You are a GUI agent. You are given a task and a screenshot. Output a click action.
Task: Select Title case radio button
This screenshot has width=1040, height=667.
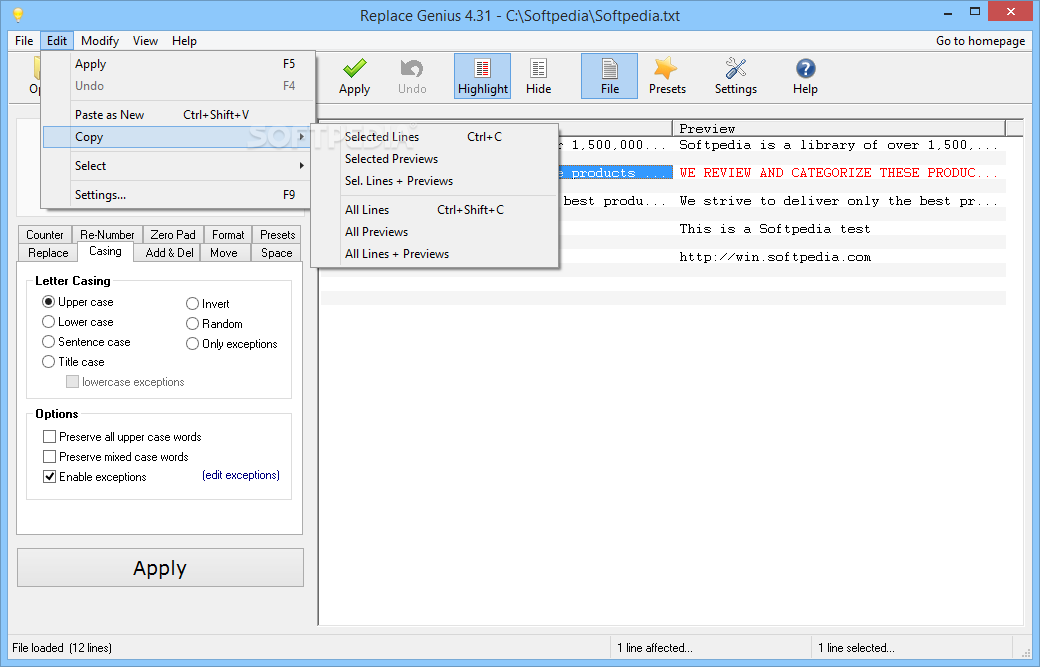tap(48, 361)
